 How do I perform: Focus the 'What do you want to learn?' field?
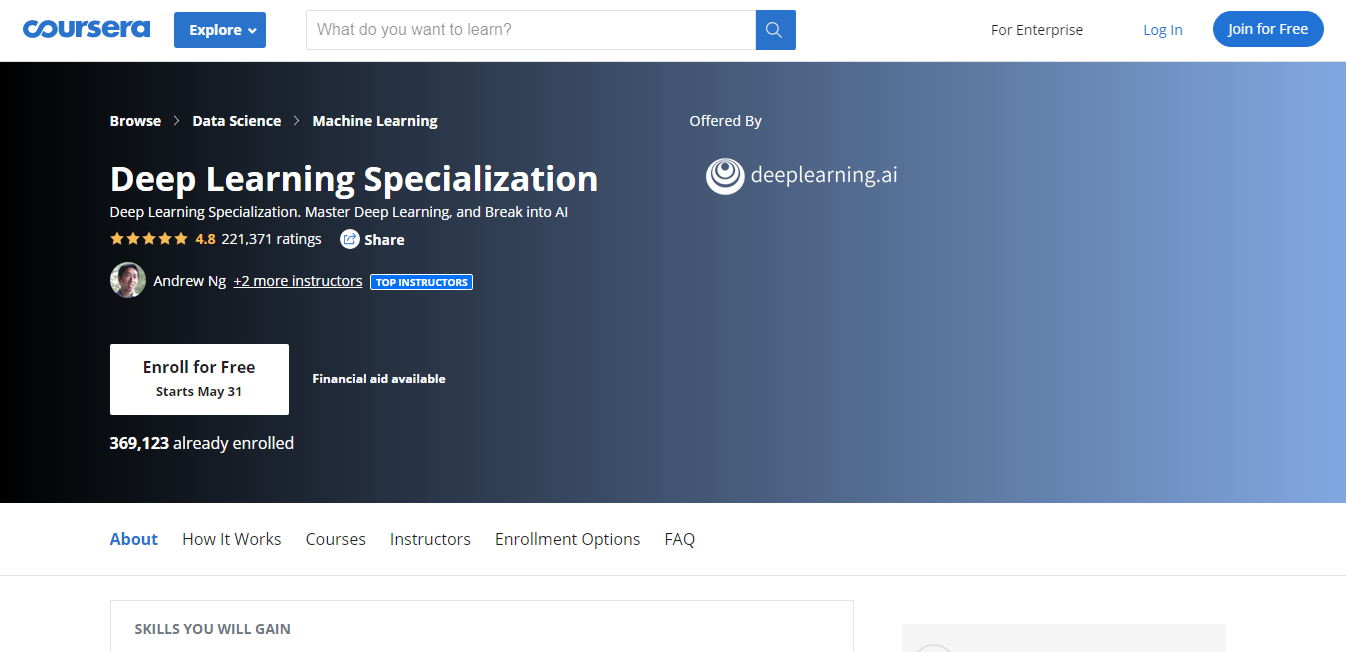530,30
